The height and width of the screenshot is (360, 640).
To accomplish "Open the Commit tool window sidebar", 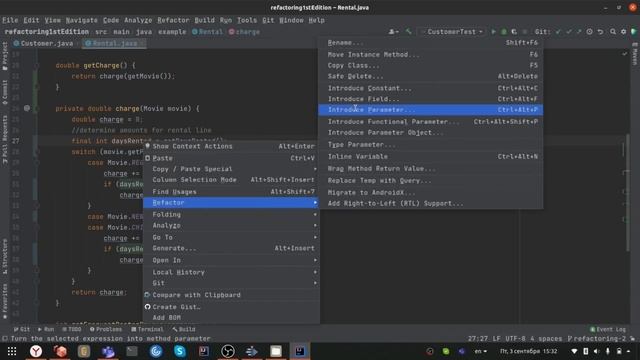I will [5, 92].
